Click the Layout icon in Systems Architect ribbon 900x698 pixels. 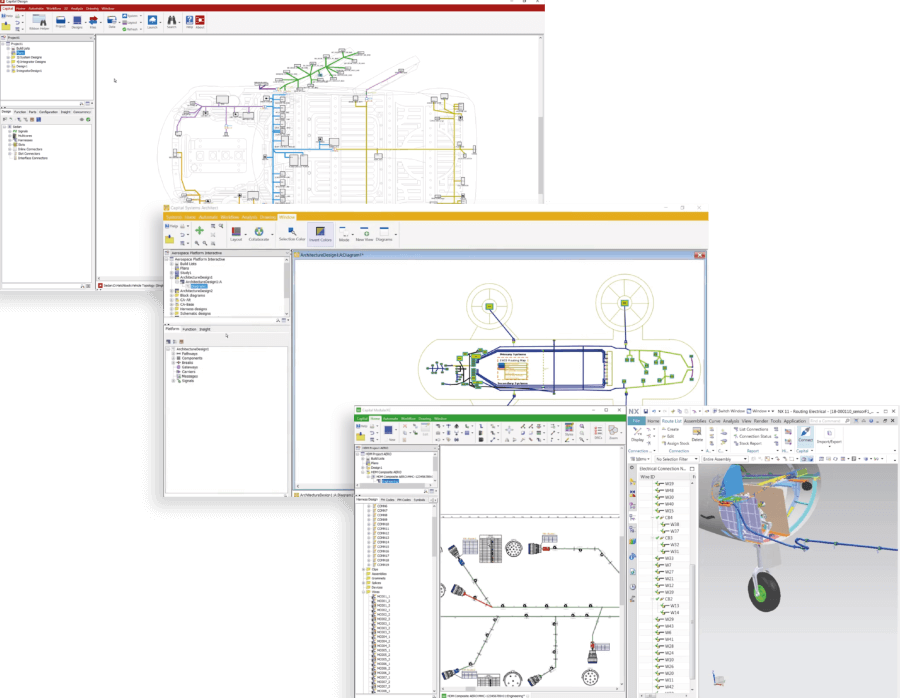click(x=236, y=233)
